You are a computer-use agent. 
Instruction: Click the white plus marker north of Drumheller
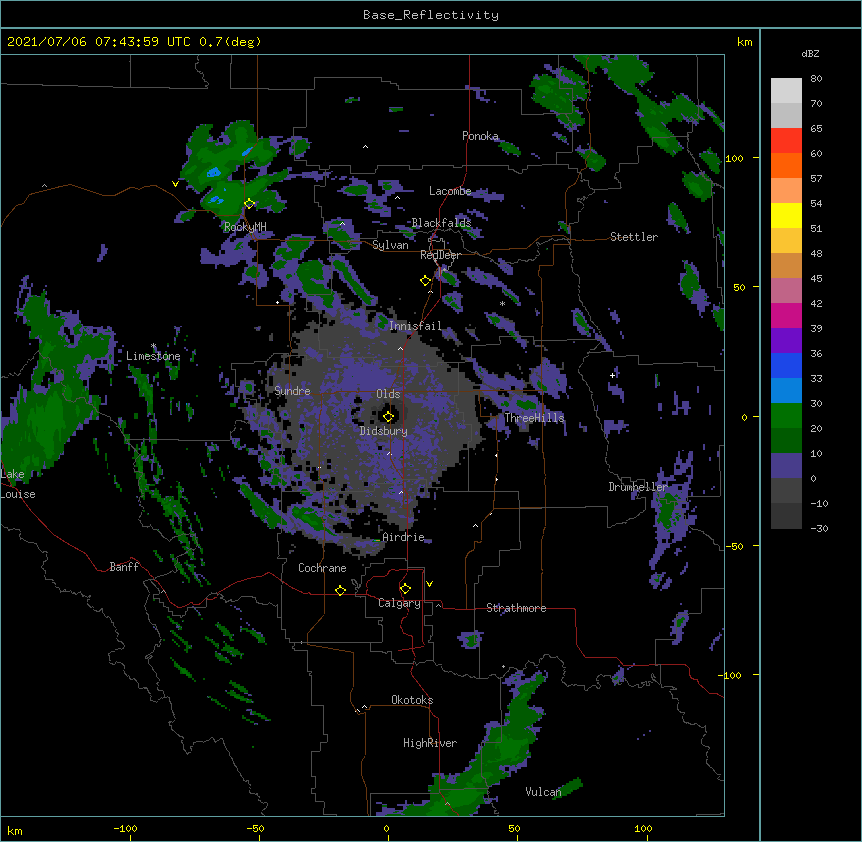[612, 375]
